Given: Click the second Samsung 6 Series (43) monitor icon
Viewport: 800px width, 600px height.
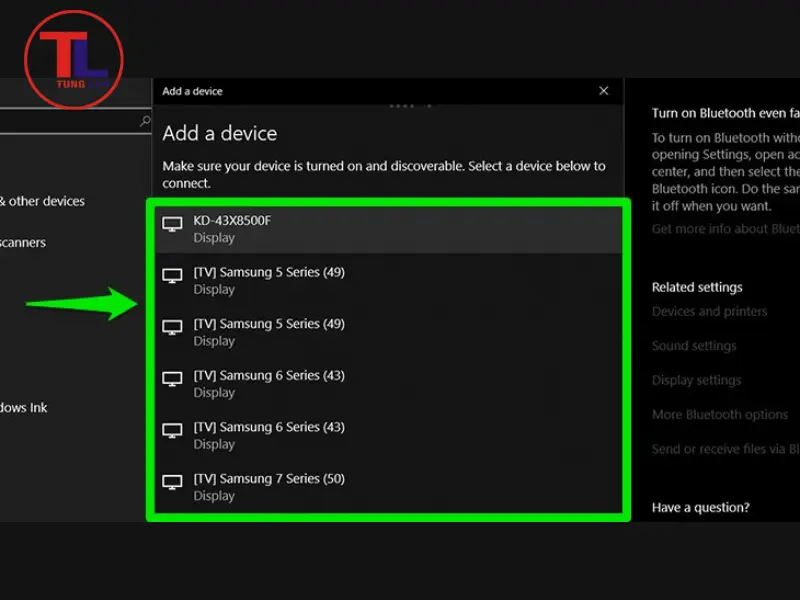Looking at the screenshot, I should click(173, 431).
